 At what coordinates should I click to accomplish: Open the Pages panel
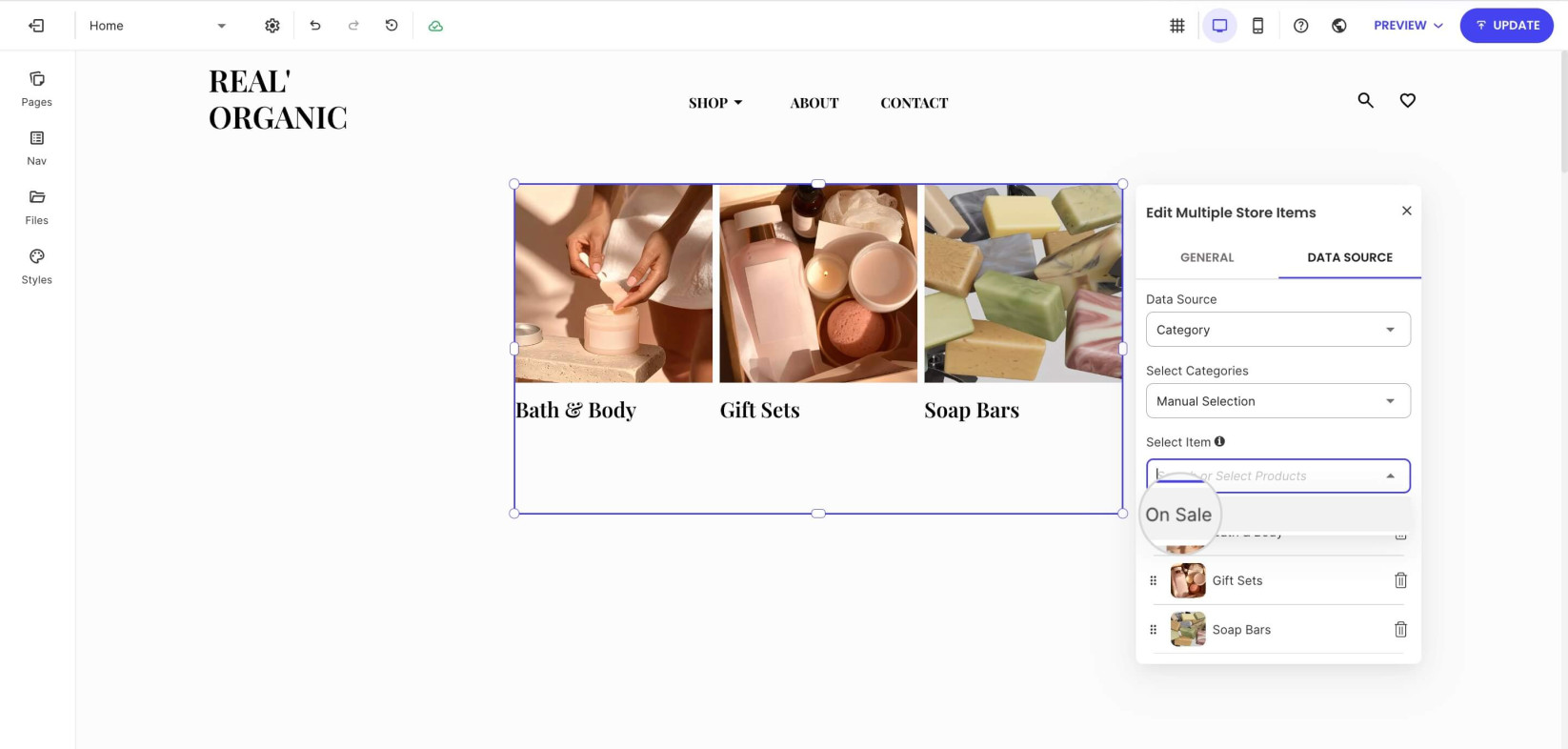37,89
